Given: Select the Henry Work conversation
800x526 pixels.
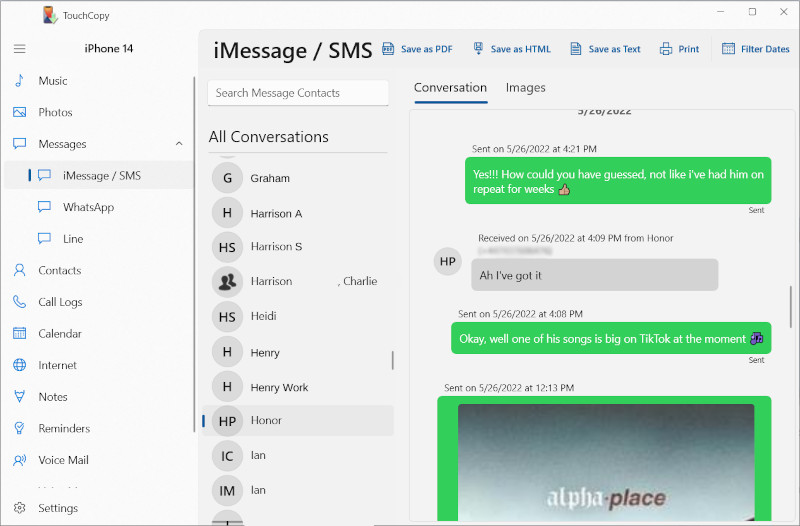Looking at the screenshot, I should tap(298, 387).
